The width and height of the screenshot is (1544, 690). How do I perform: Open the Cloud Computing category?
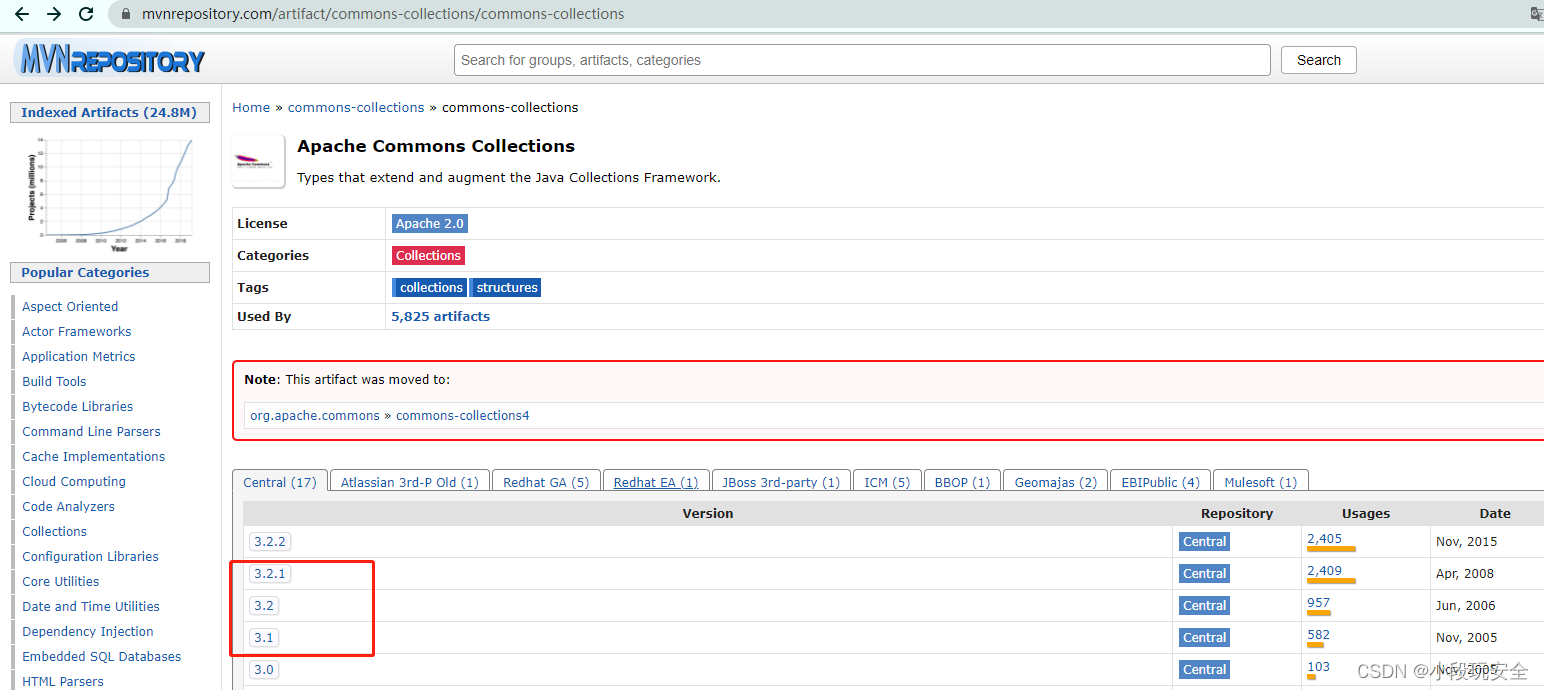coord(74,481)
